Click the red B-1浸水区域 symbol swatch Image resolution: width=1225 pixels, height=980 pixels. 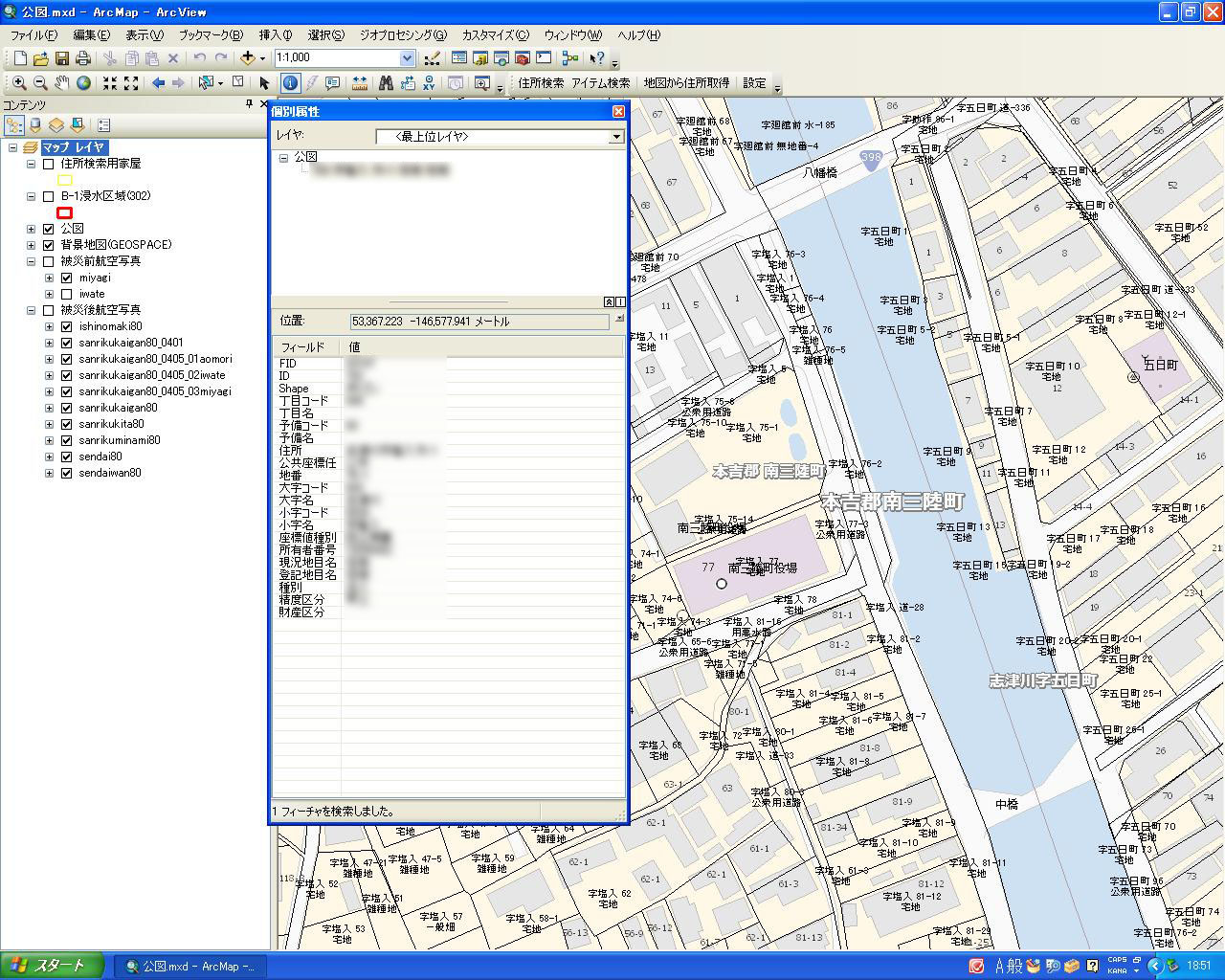(x=65, y=212)
